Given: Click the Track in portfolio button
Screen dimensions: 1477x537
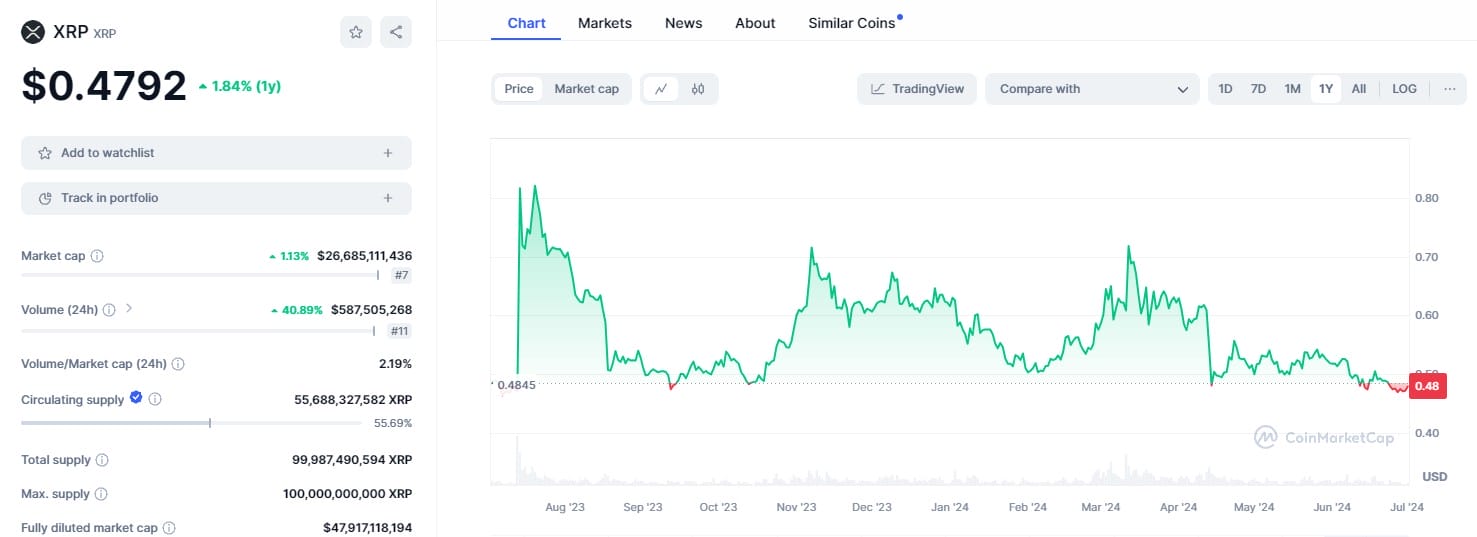Looking at the screenshot, I should [x=216, y=198].
